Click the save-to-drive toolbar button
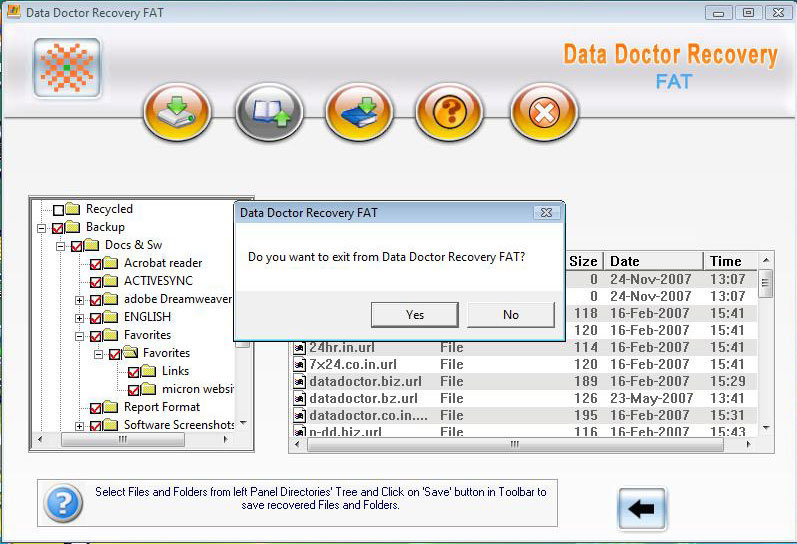The image size is (797, 544). [x=177, y=111]
